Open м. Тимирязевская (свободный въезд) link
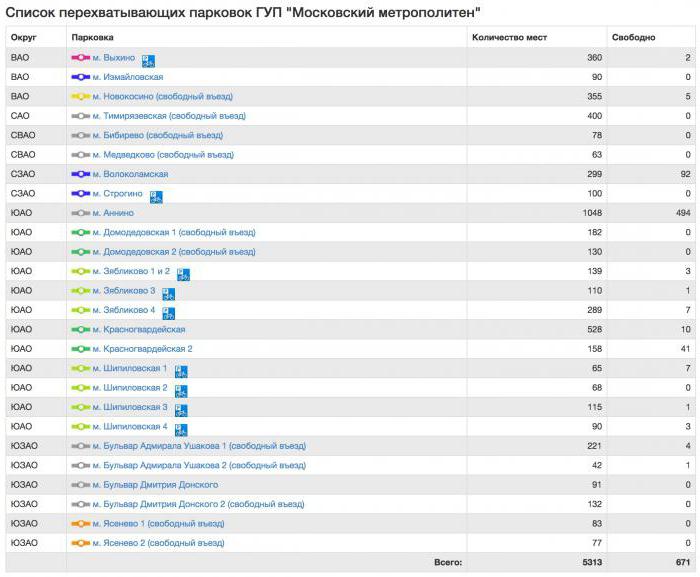This screenshot has width=700, height=577. pyautogui.click(x=168, y=116)
